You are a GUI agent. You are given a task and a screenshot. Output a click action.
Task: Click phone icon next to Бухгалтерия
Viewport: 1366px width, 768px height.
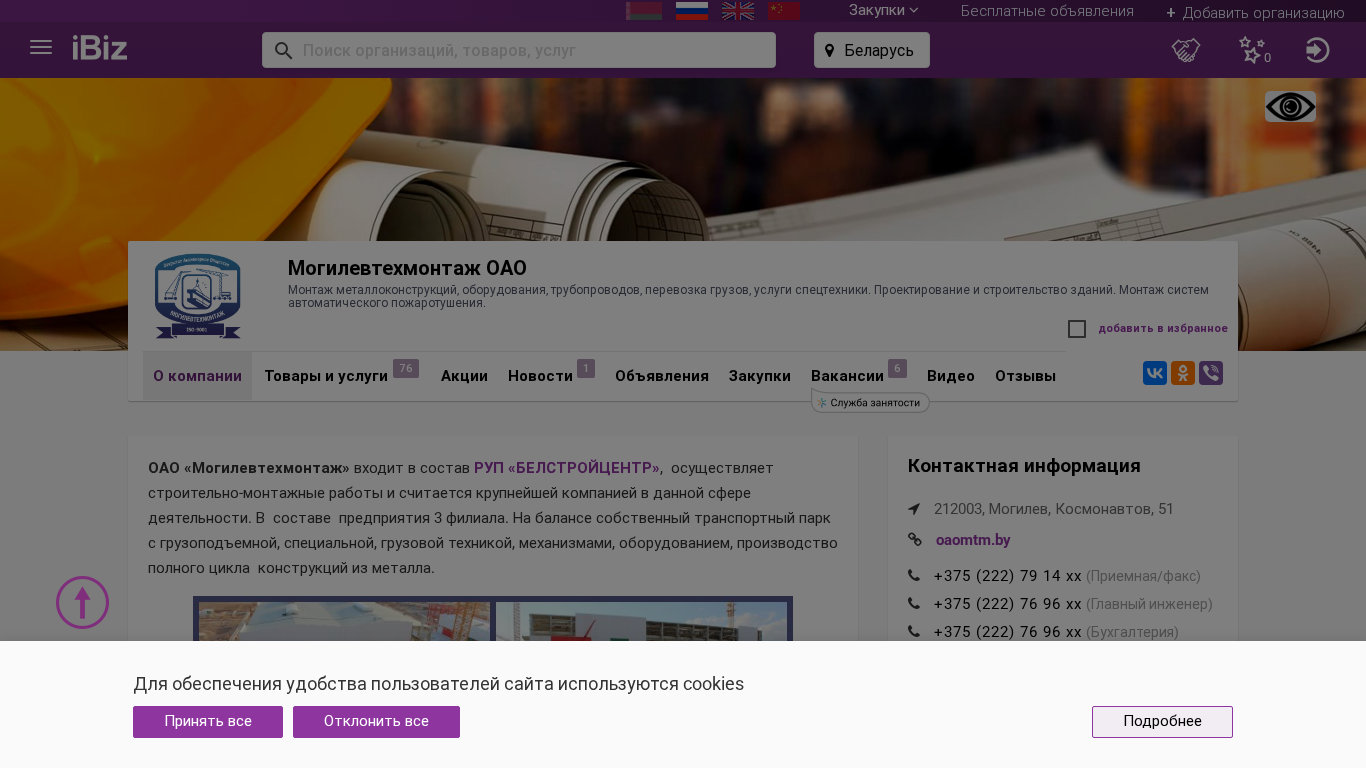click(914, 632)
